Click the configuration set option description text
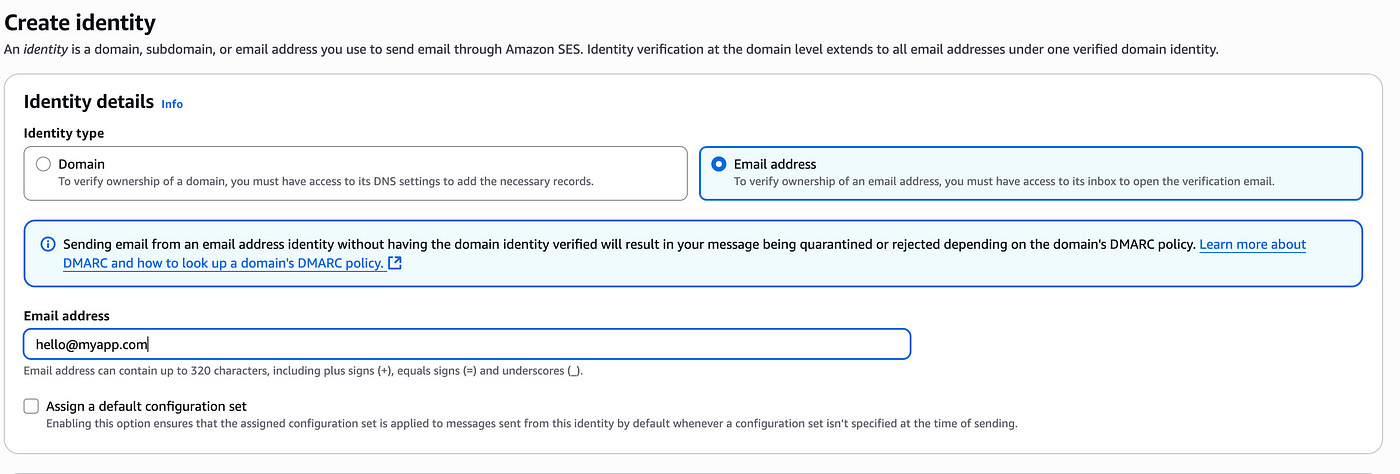The image size is (1400, 474). click(x=532, y=424)
